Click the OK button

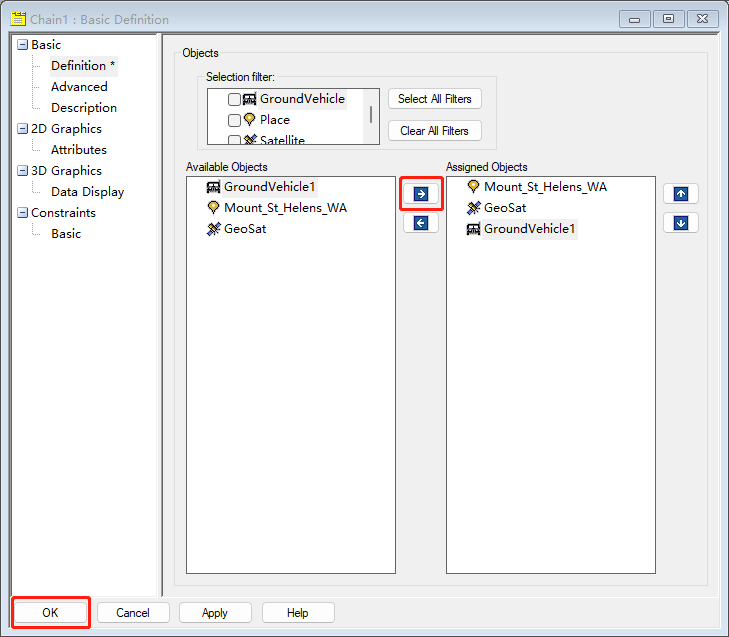(x=51, y=613)
